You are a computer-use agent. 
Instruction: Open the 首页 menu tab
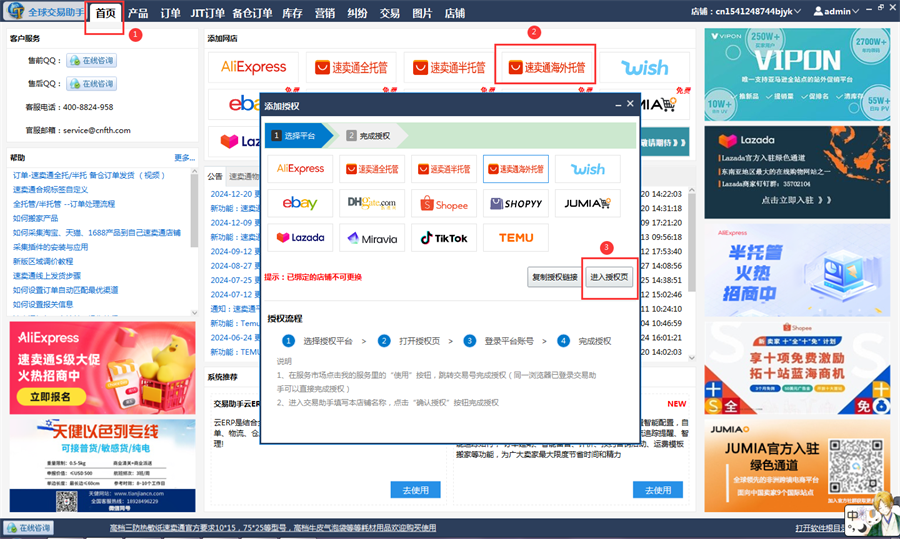click(x=105, y=13)
